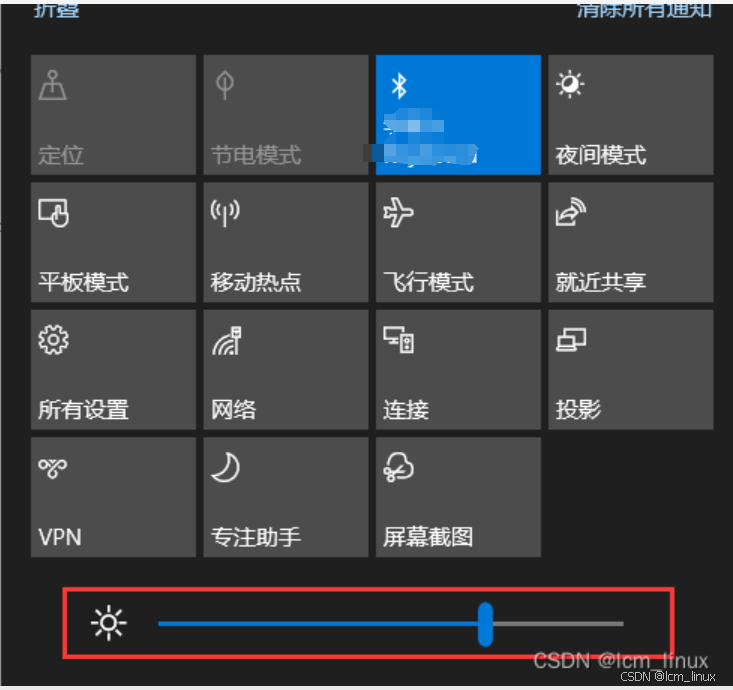The height and width of the screenshot is (690, 733).
Task: Click the sun icon on 夜间模式 tile
Action: 570,85
